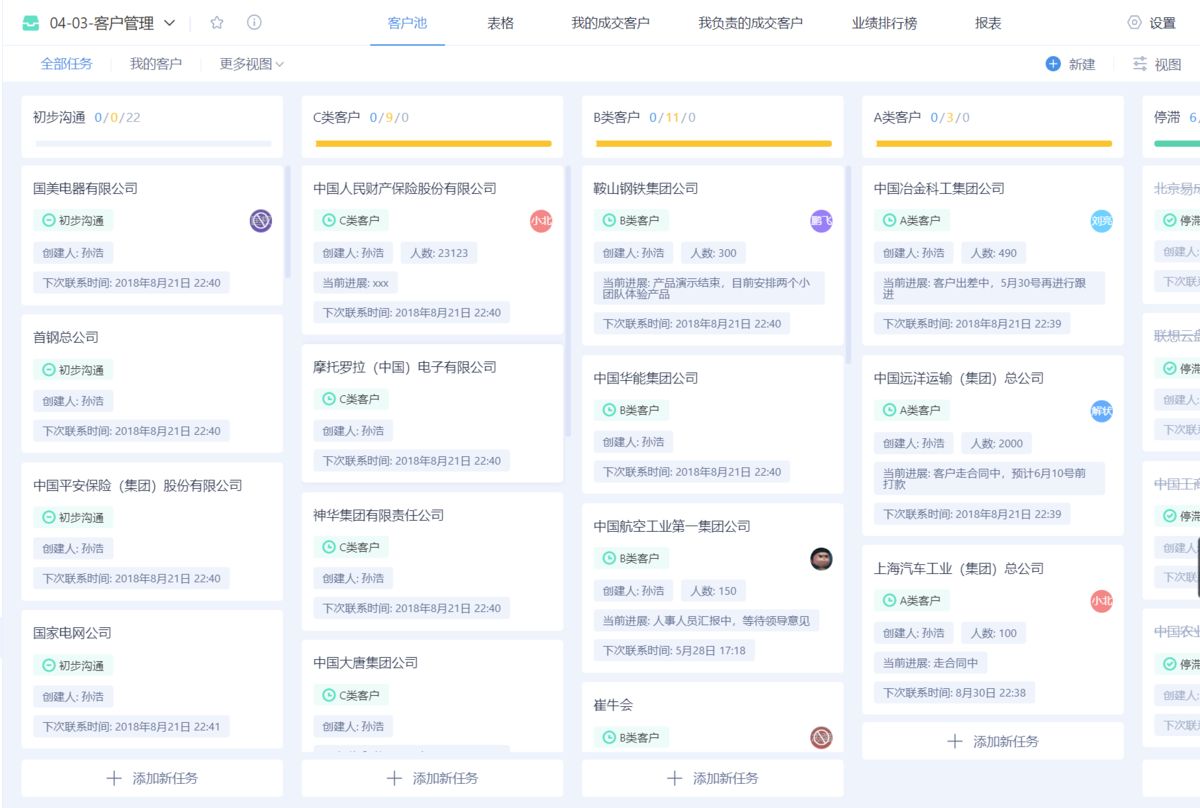Image resolution: width=1200 pixels, height=808 pixels.
Task: Click the 初步沟通 column scrollbar
Action: click(x=288, y=222)
